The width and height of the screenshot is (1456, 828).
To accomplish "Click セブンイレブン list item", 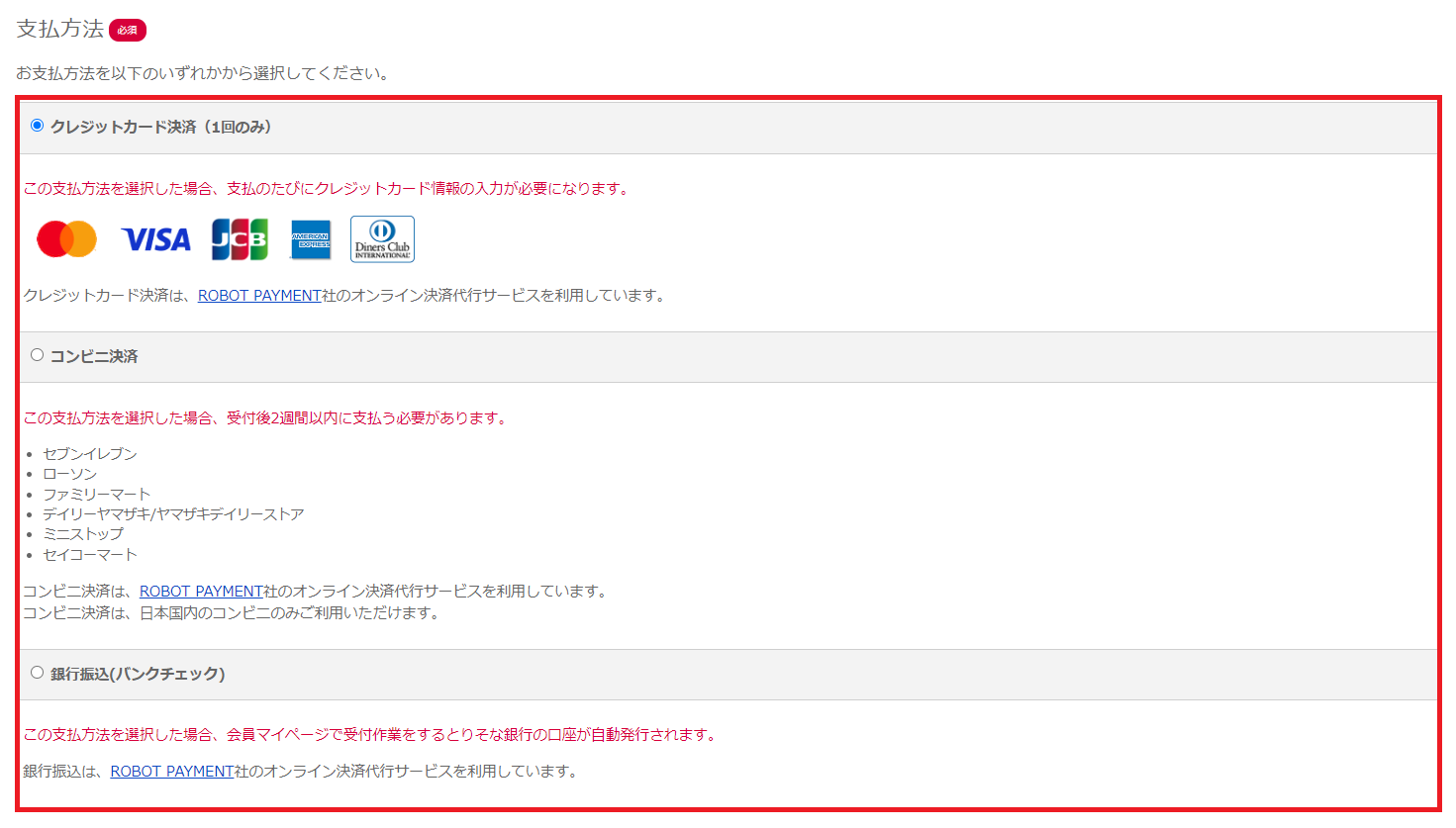I will click(x=90, y=454).
